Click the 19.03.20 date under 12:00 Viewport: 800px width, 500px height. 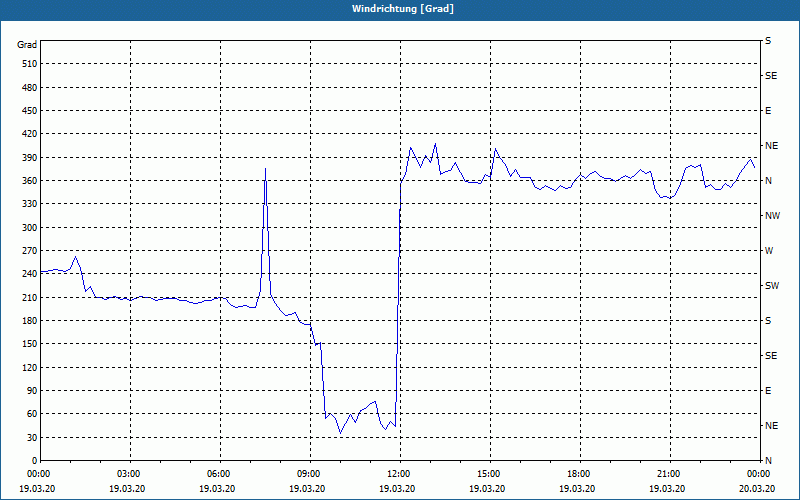click(x=397, y=489)
